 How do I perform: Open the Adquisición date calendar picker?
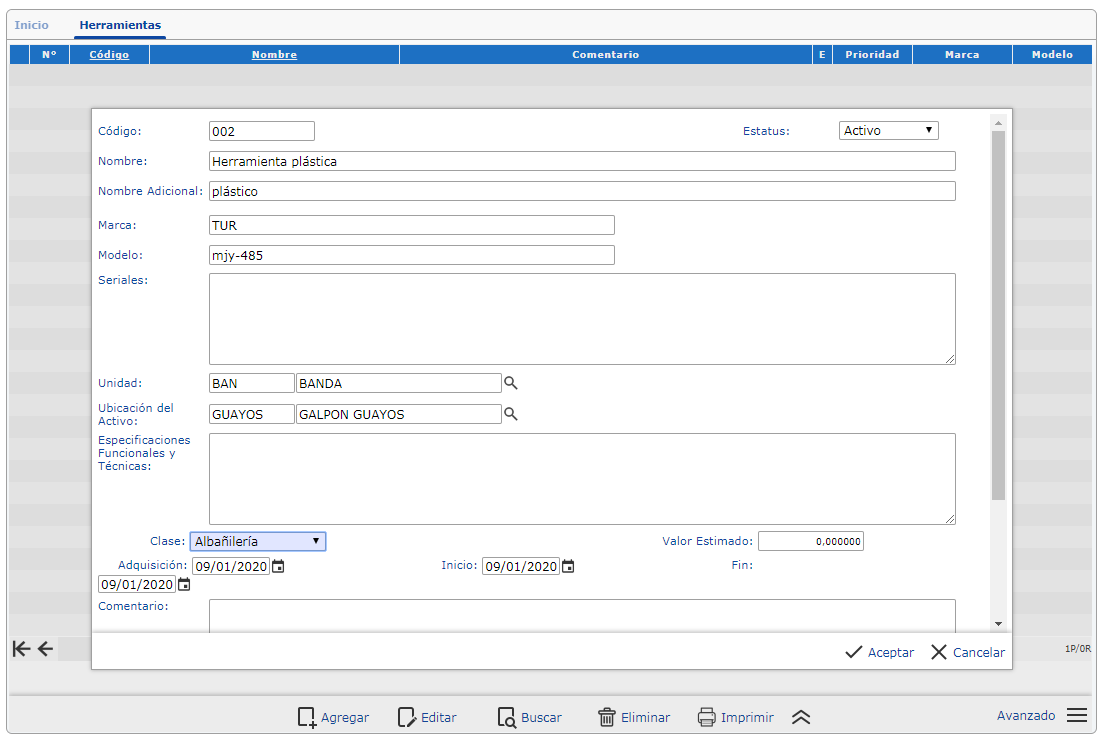click(x=279, y=567)
